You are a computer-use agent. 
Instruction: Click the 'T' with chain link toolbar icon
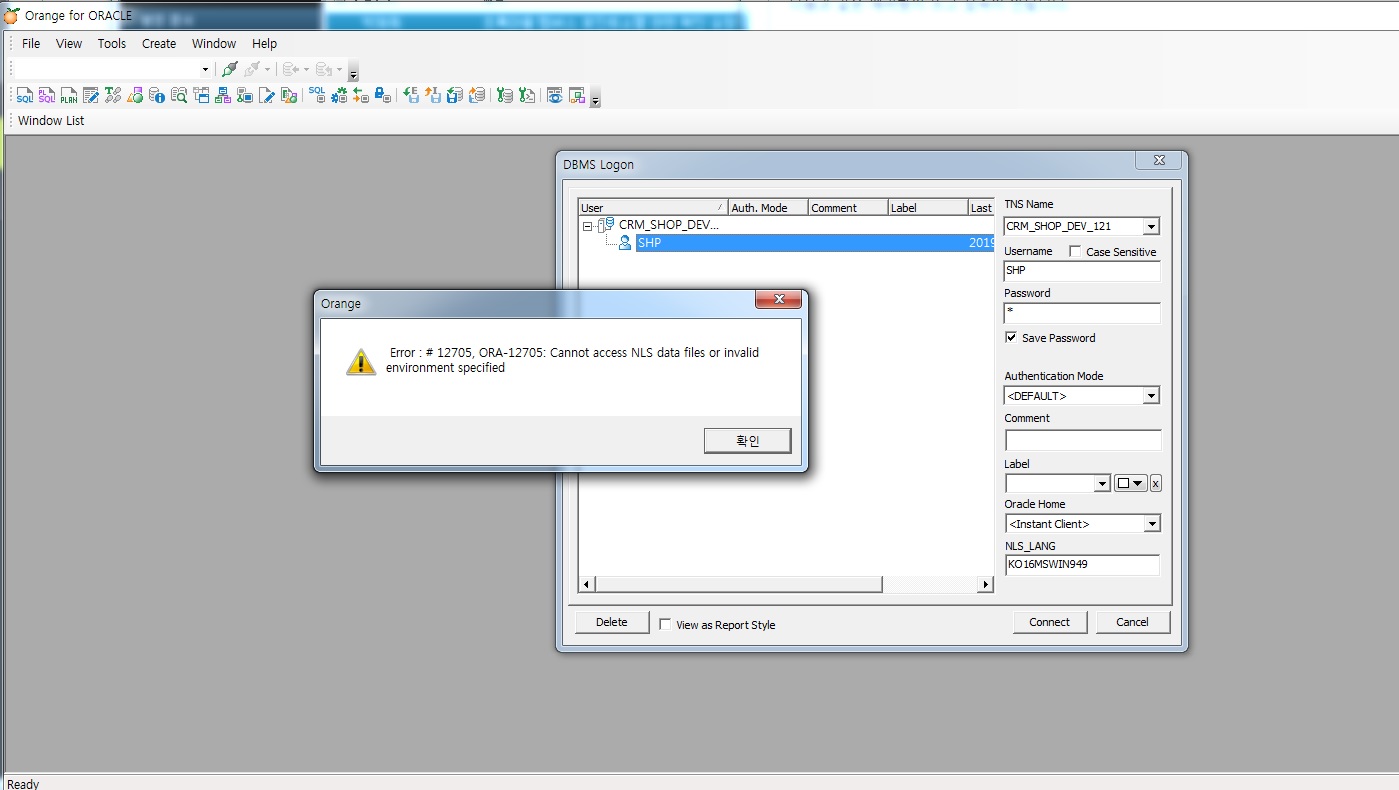pyautogui.click(x=112, y=96)
